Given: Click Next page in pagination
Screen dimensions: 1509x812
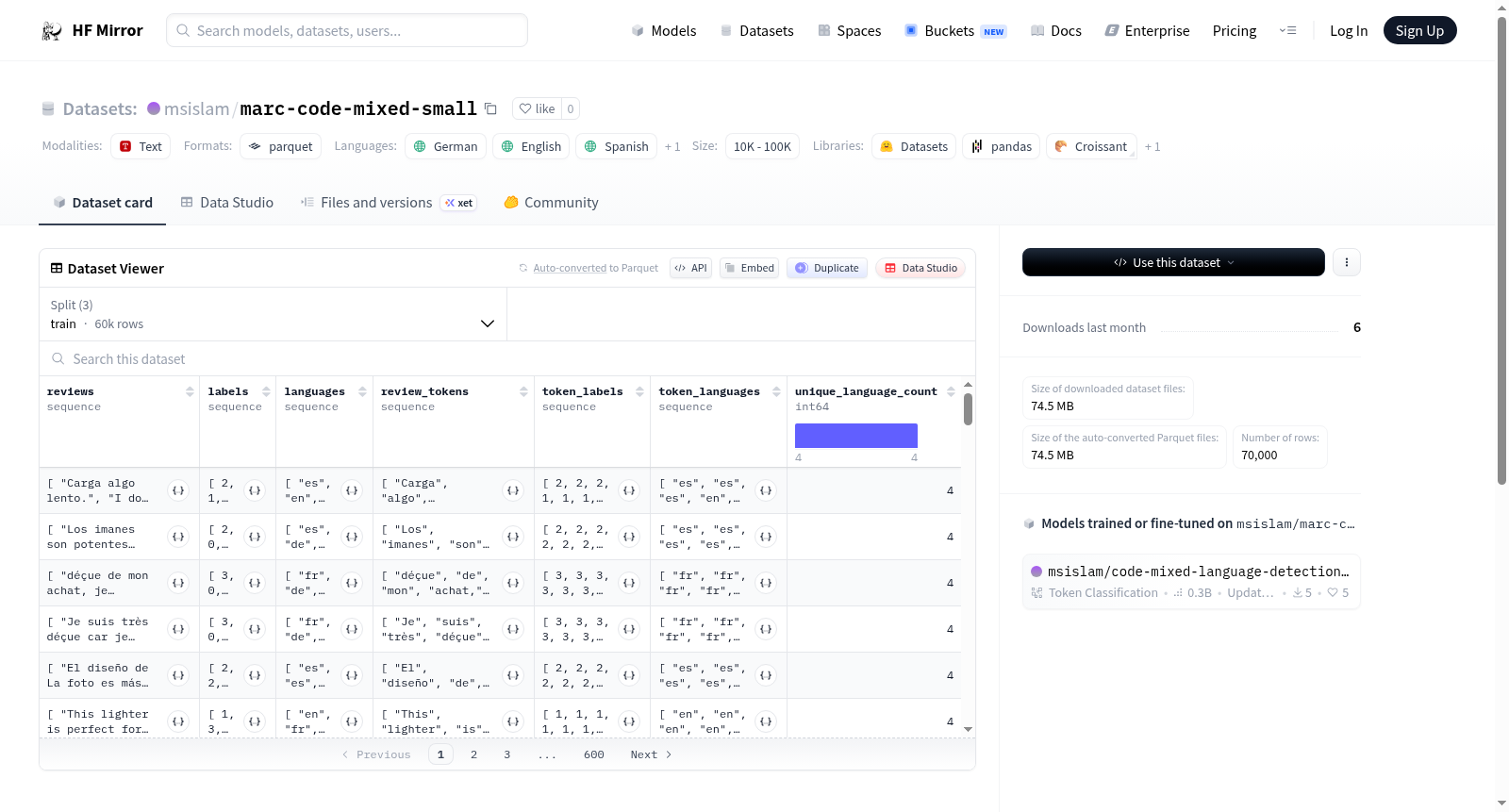Looking at the screenshot, I should (651, 754).
